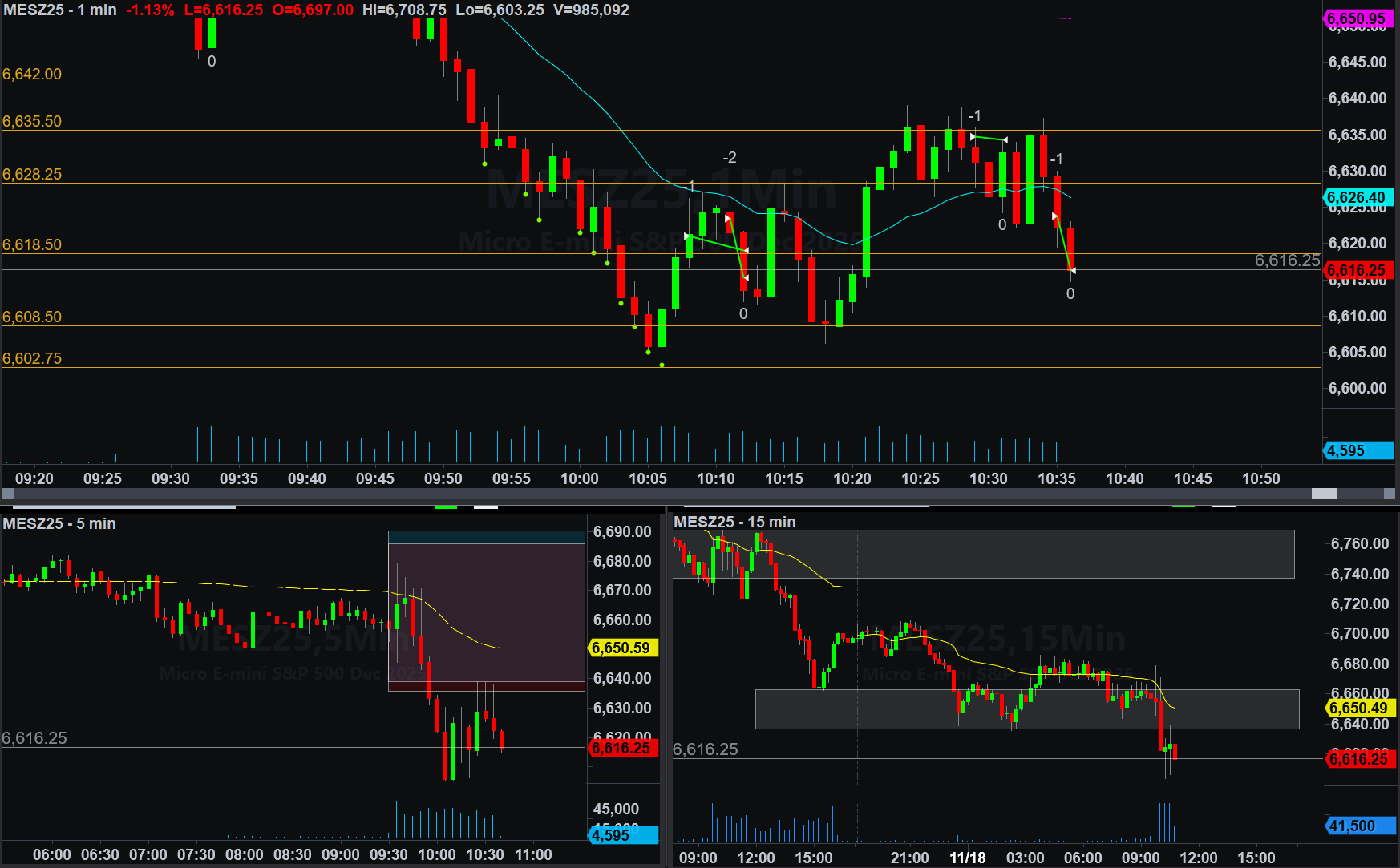Viewport: 1400px width, 868px height.
Task: Click the left arrow of the 1-min chart scrollbar
Action: coord(6,494)
